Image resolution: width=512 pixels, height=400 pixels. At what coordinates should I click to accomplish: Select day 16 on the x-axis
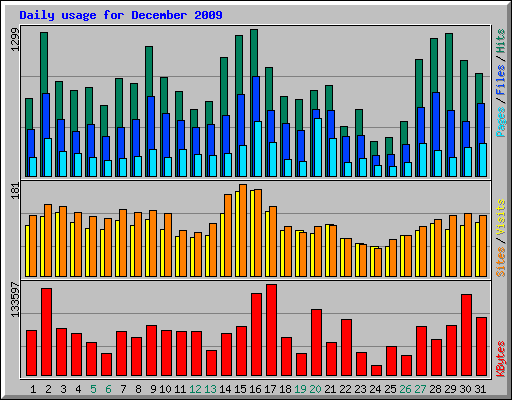[x=255, y=389]
